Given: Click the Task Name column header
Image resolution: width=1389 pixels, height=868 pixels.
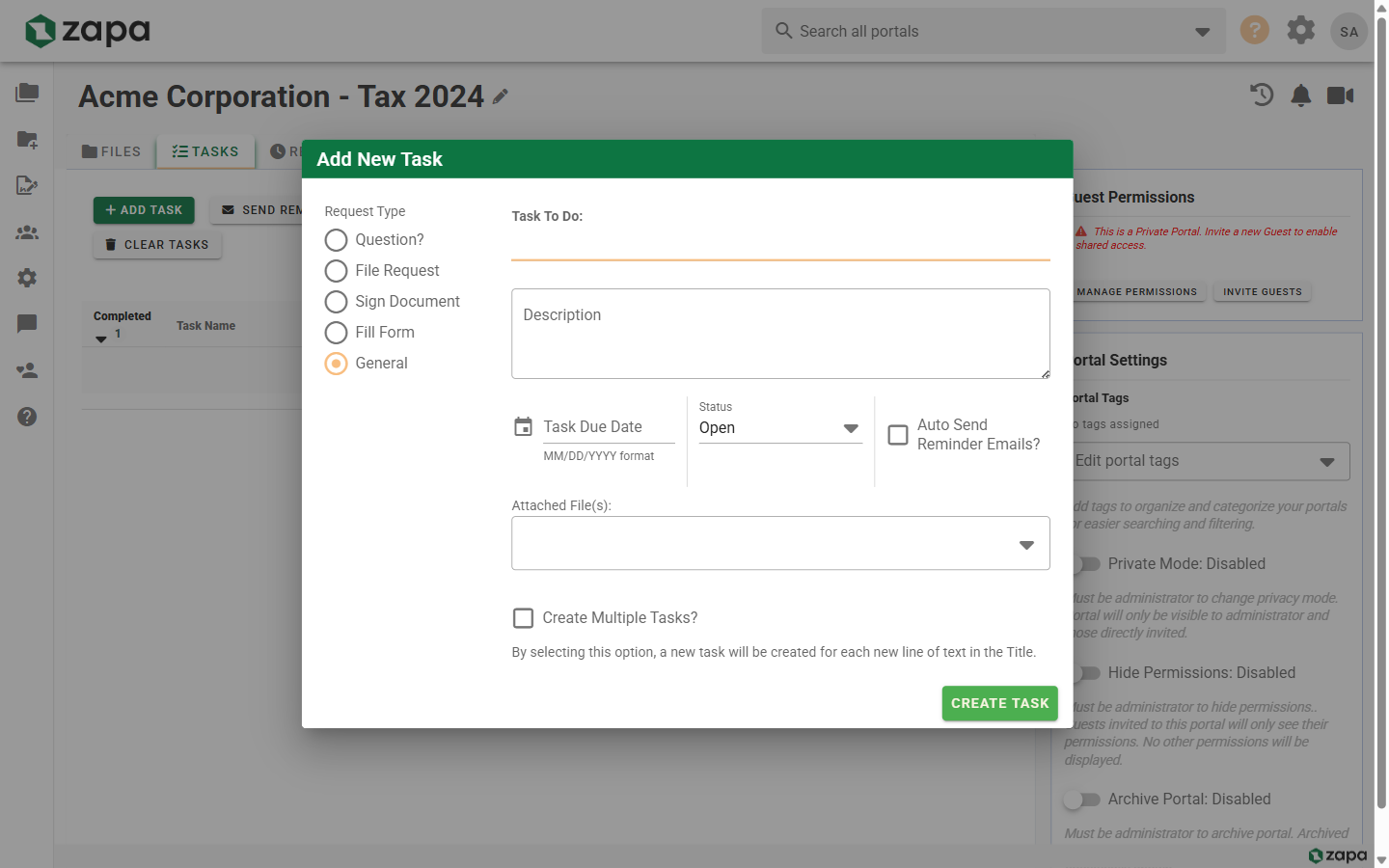Looking at the screenshot, I should point(205,326).
